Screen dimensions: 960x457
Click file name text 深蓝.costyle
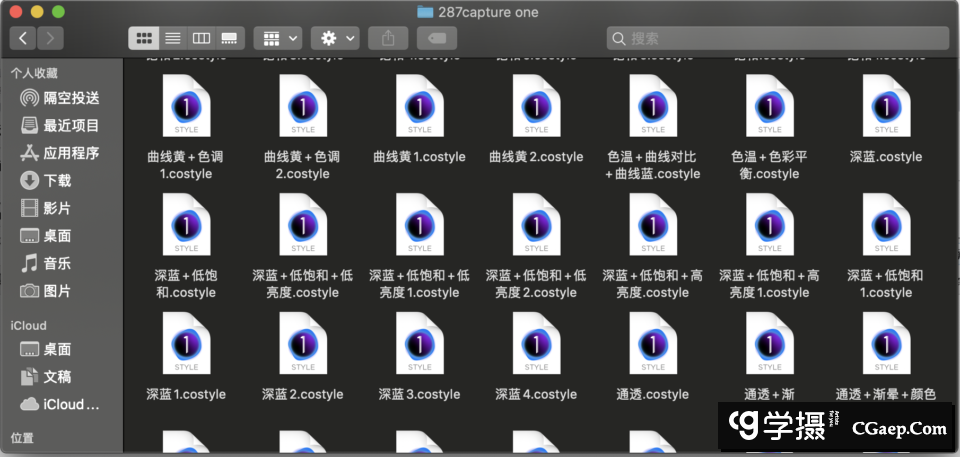point(886,157)
